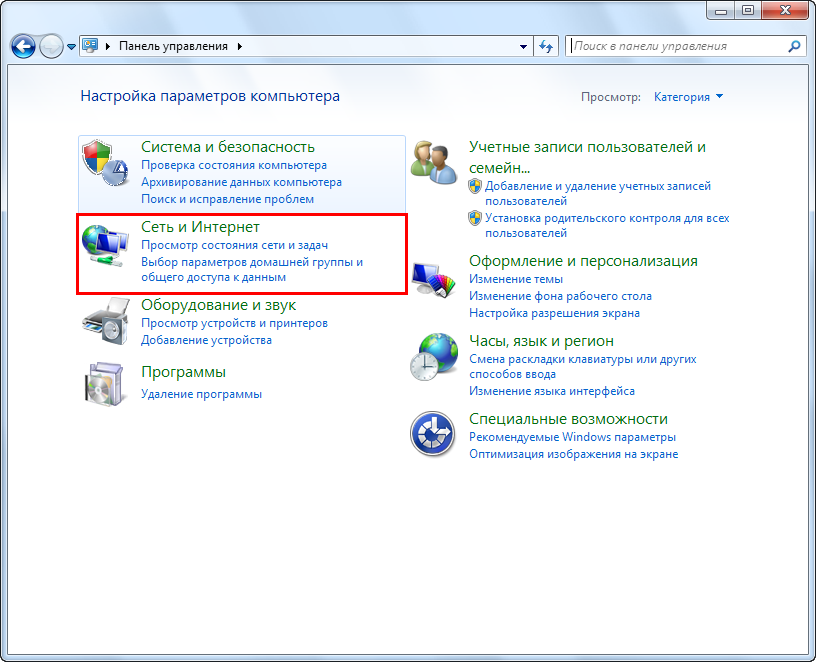Close the Control Panel window

[x=785, y=10]
